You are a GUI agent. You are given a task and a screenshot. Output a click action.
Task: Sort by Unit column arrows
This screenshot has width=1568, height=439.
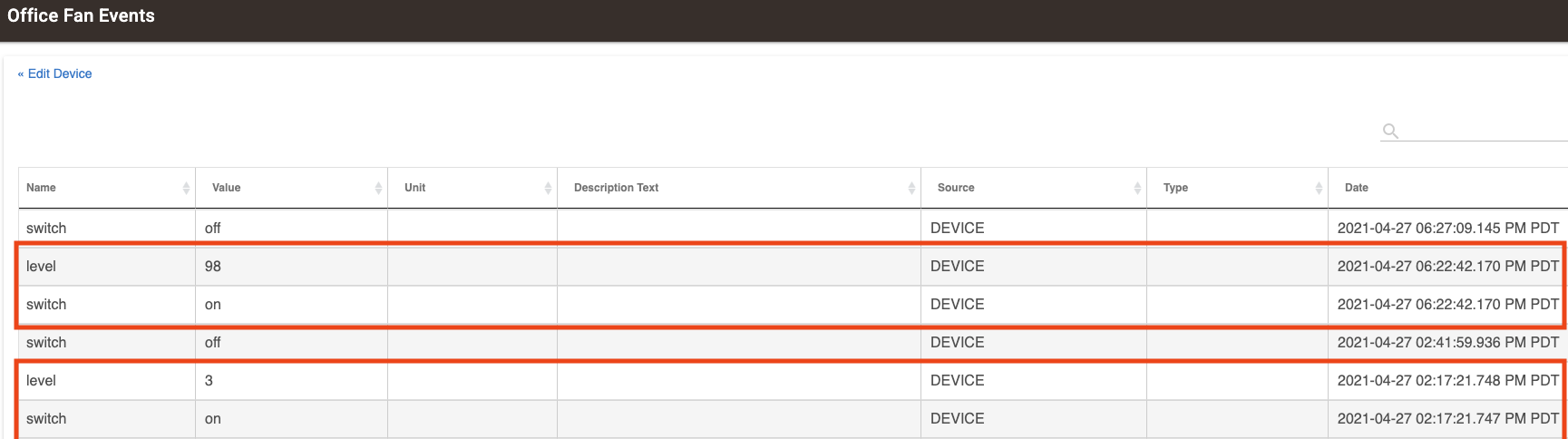tap(548, 188)
